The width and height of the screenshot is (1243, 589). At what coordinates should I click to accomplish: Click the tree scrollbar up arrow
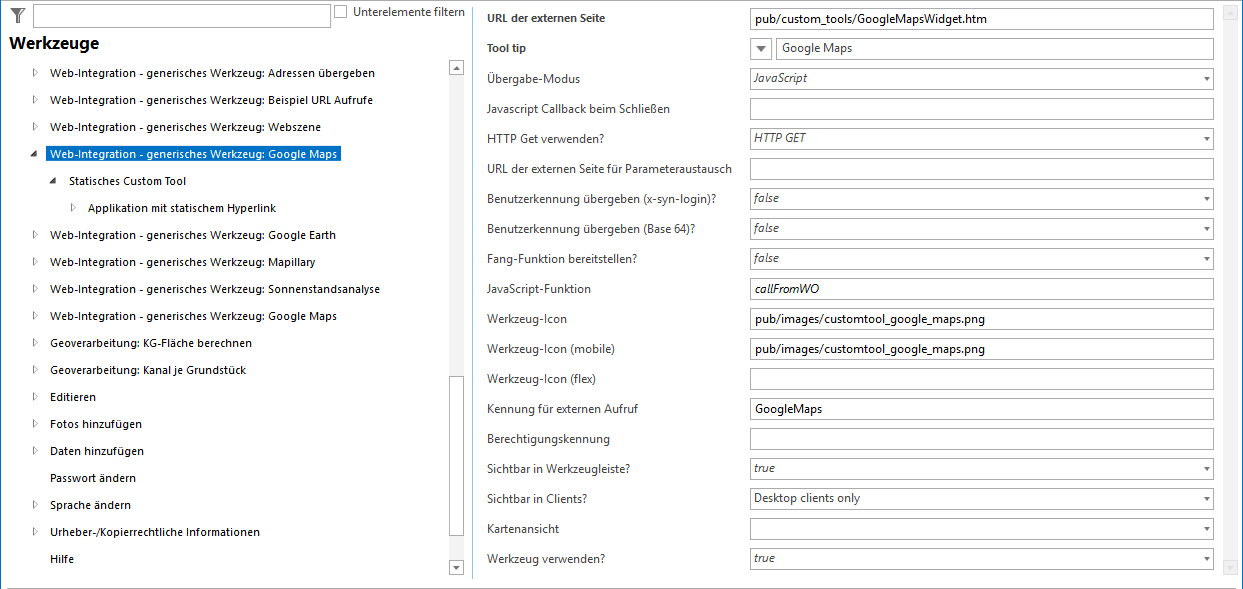tap(459, 68)
